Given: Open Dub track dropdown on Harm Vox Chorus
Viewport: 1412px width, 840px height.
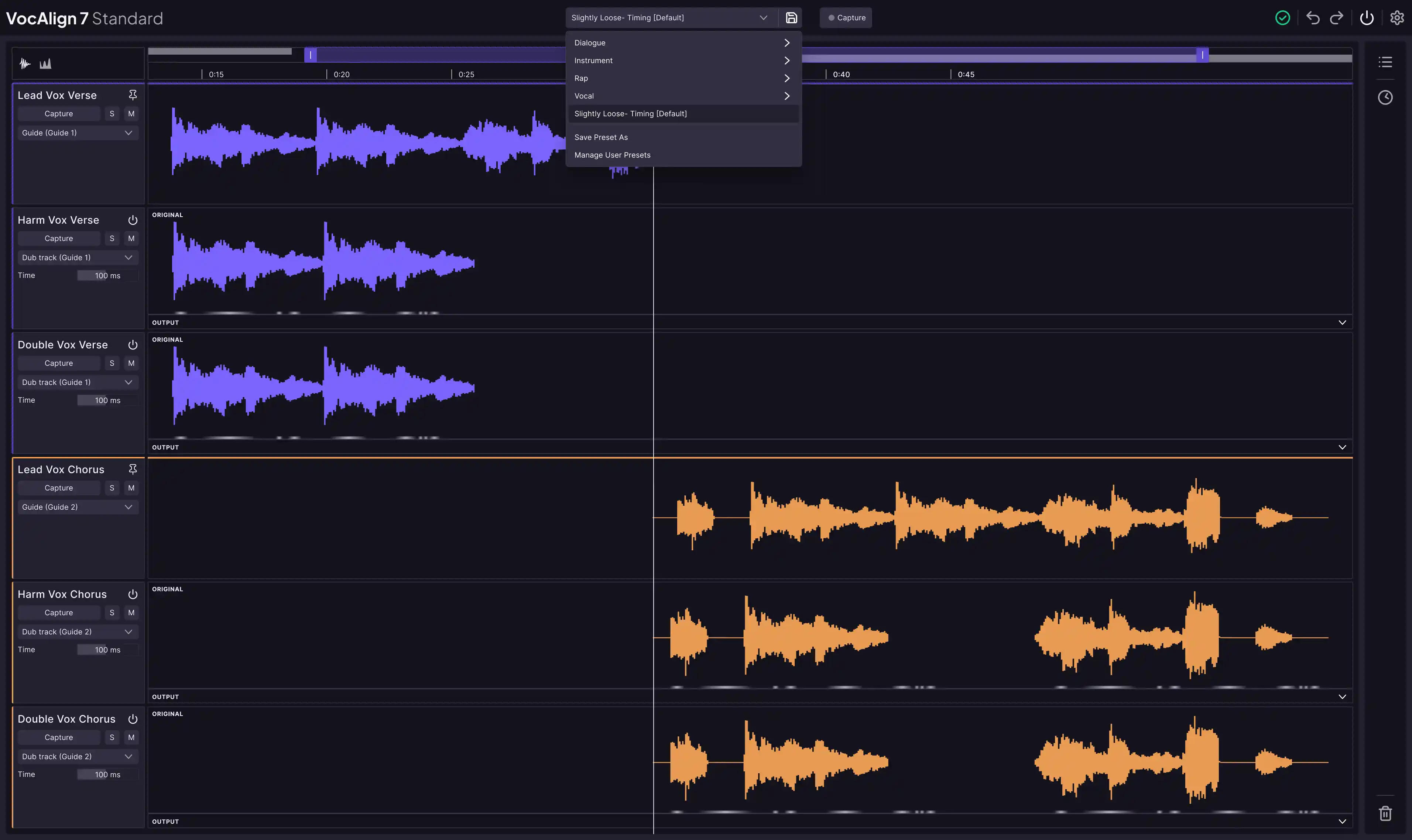Looking at the screenshot, I should 78,632.
